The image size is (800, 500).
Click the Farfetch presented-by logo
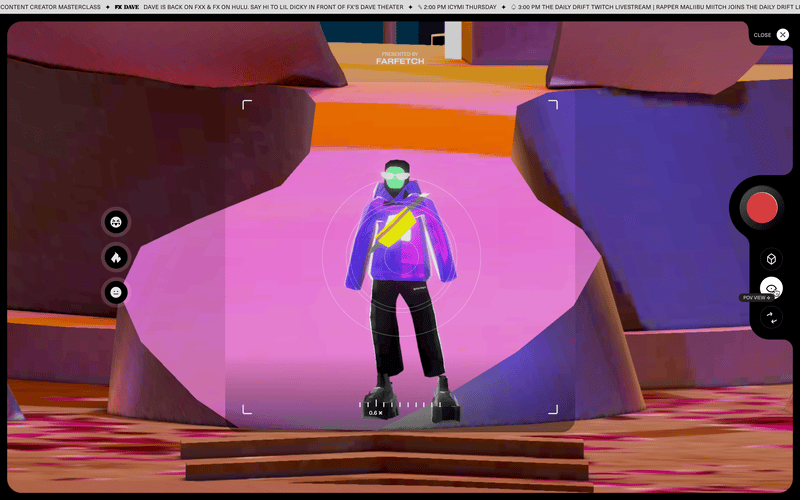(x=400, y=58)
